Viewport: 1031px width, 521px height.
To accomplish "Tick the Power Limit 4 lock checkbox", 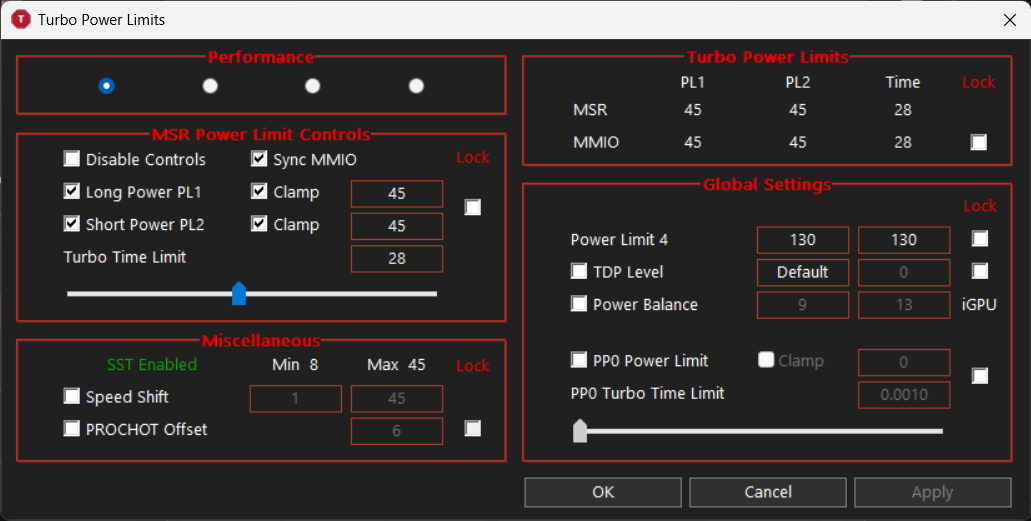I will 980,239.
